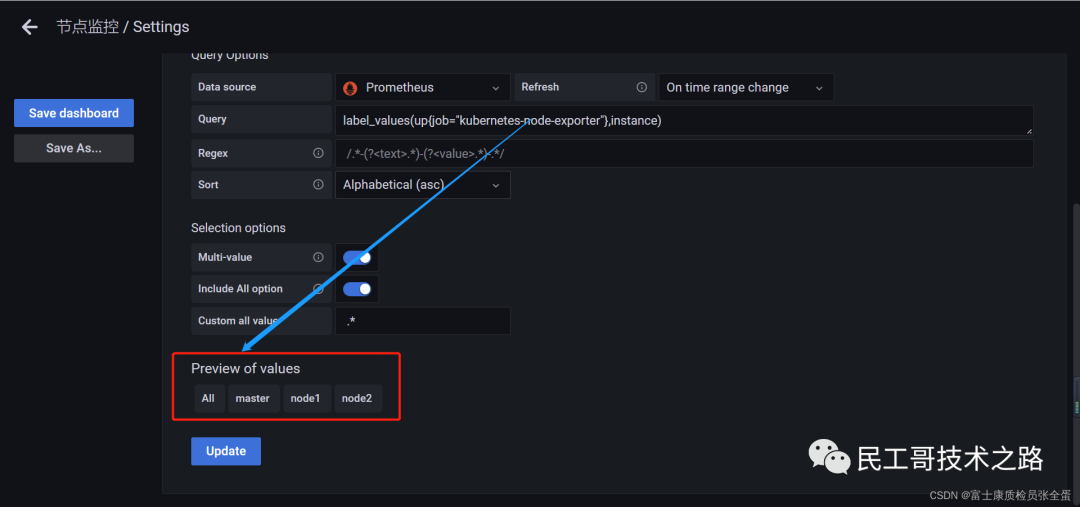Image resolution: width=1080 pixels, height=507 pixels.
Task: Click the Include All option label
Action: [240, 289]
